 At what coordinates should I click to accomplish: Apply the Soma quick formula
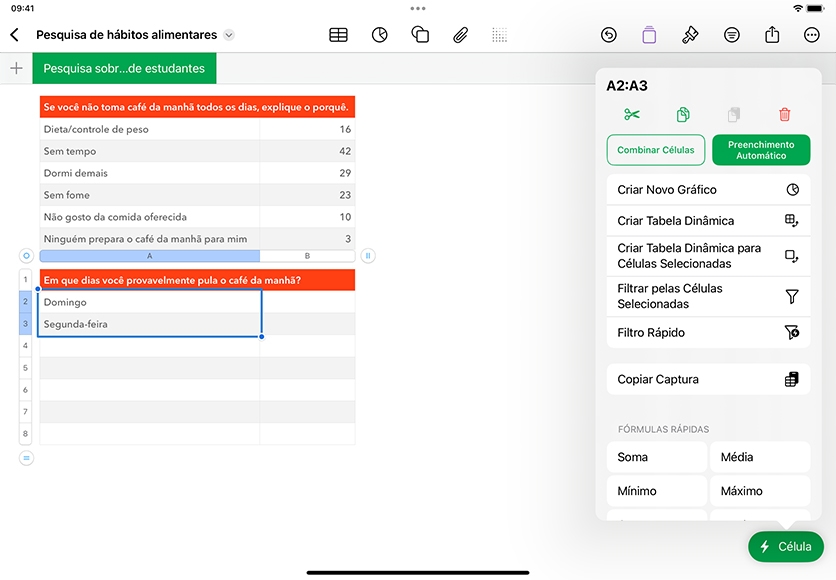(657, 457)
